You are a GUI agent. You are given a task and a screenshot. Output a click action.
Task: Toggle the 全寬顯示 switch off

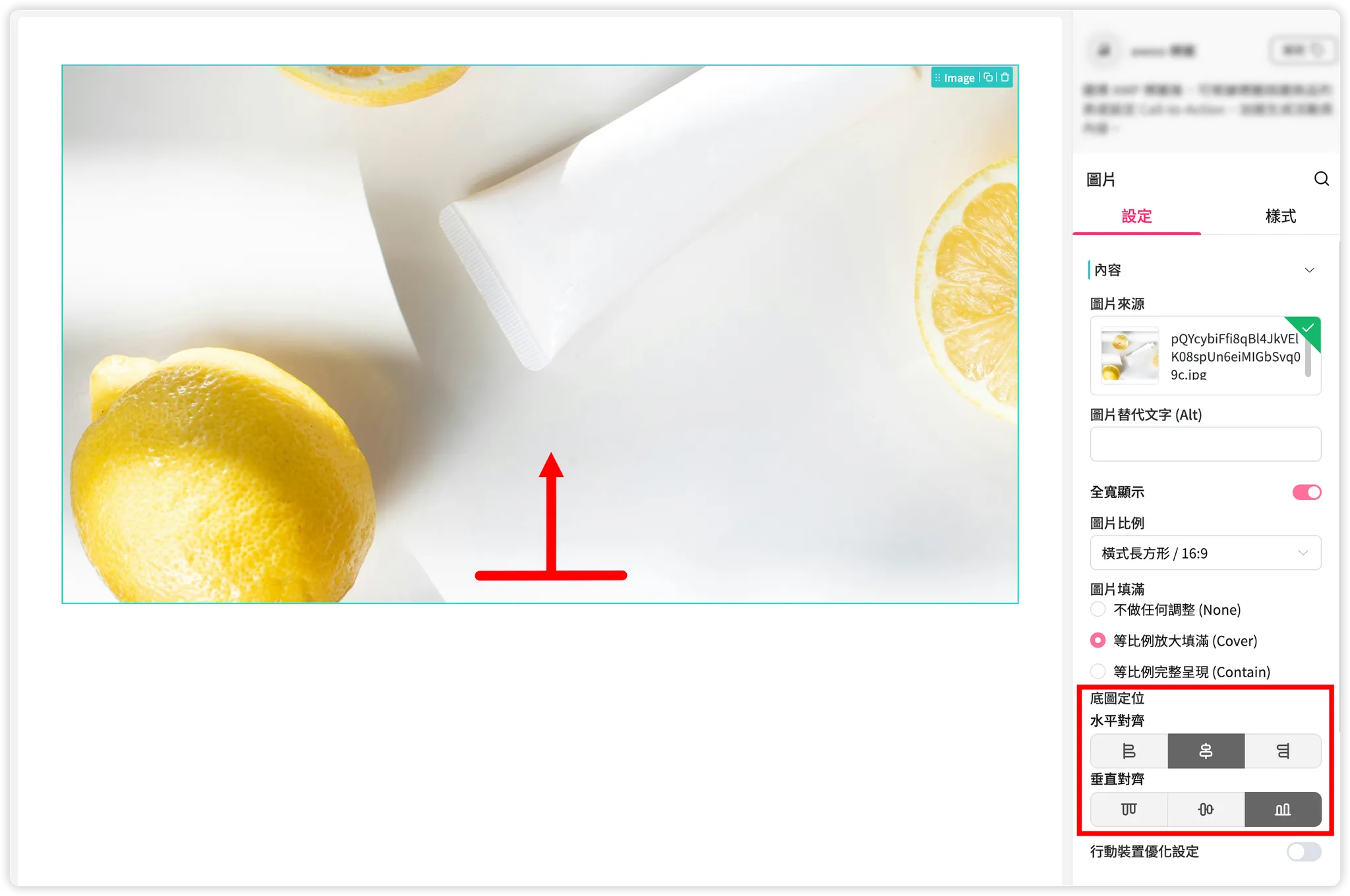pos(1306,492)
